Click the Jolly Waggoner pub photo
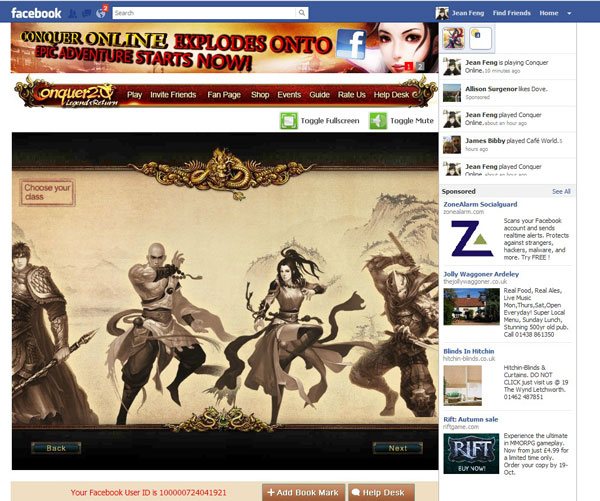The width and height of the screenshot is (600, 501). (x=471, y=307)
